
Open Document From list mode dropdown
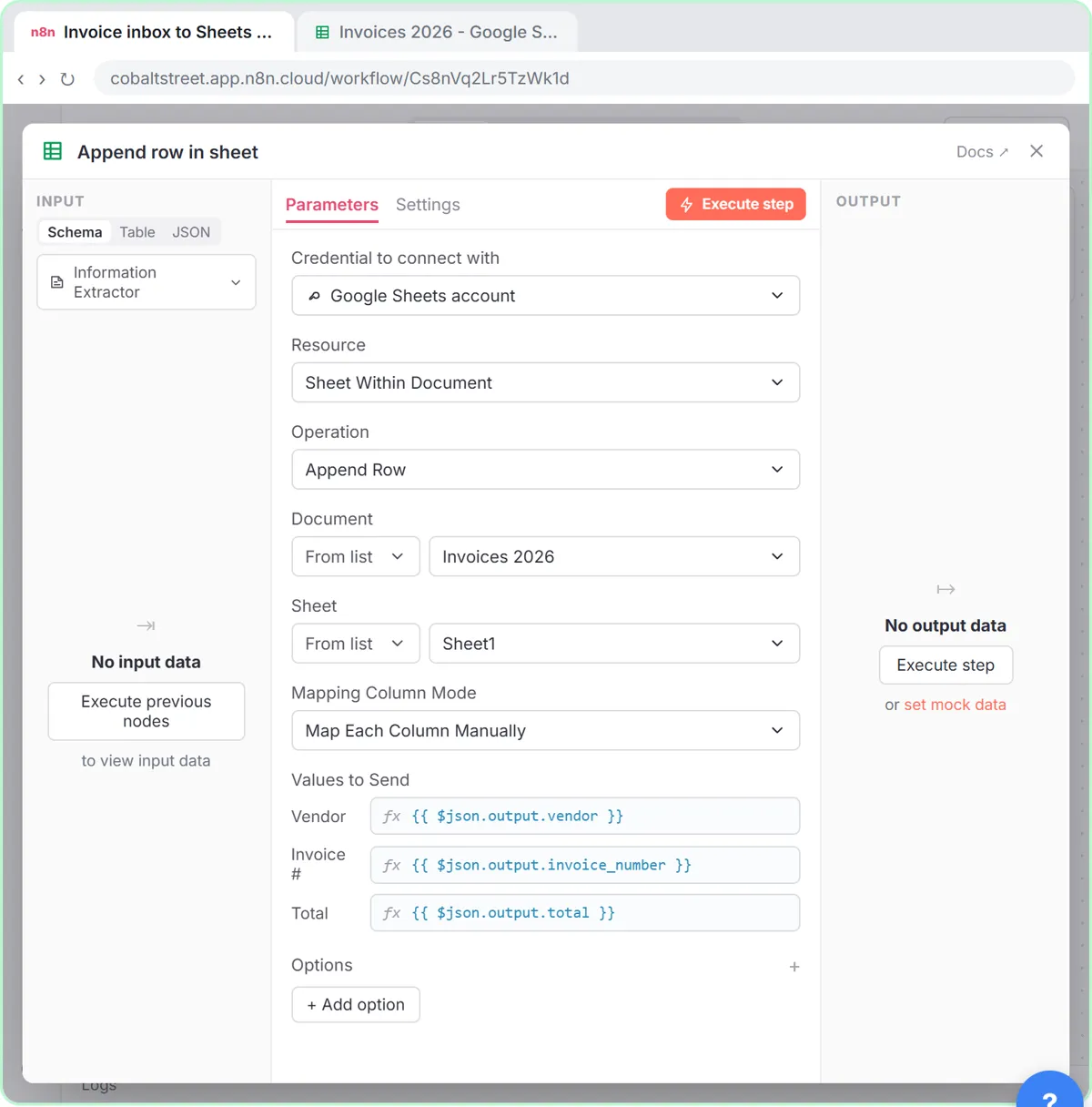(356, 556)
